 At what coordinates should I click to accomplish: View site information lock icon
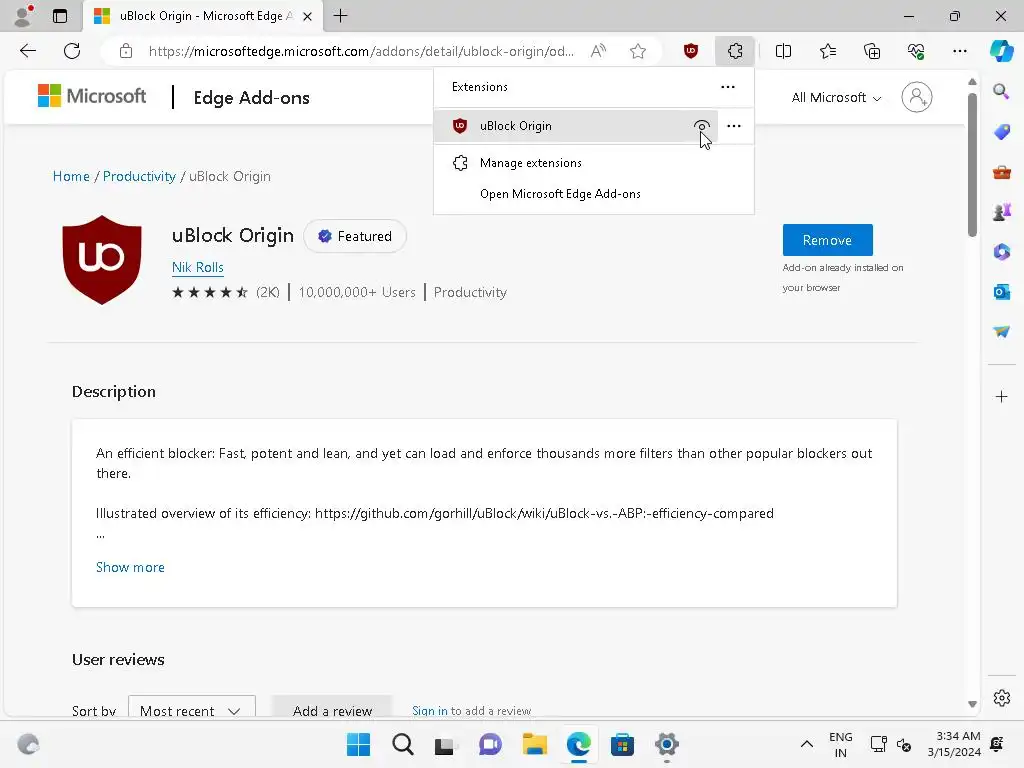pos(126,51)
